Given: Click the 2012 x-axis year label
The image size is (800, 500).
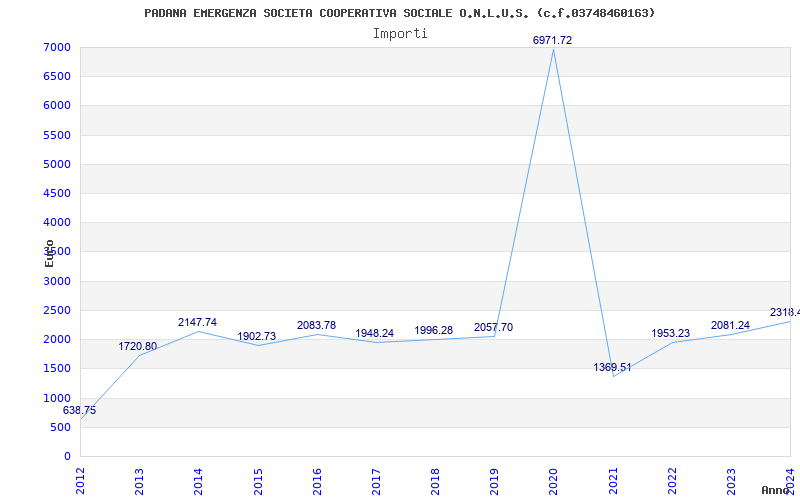Looking at the screenshot, I should [80, 481].
